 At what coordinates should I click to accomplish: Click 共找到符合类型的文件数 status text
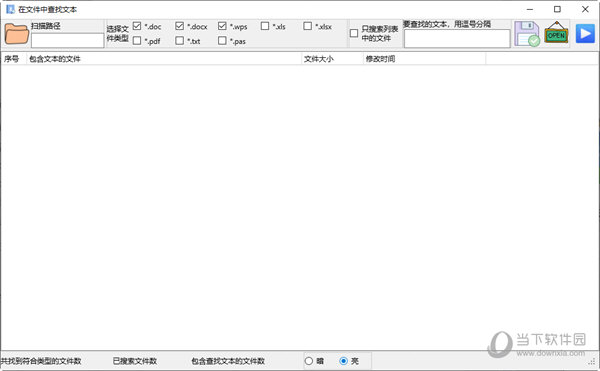click(41, 361)
